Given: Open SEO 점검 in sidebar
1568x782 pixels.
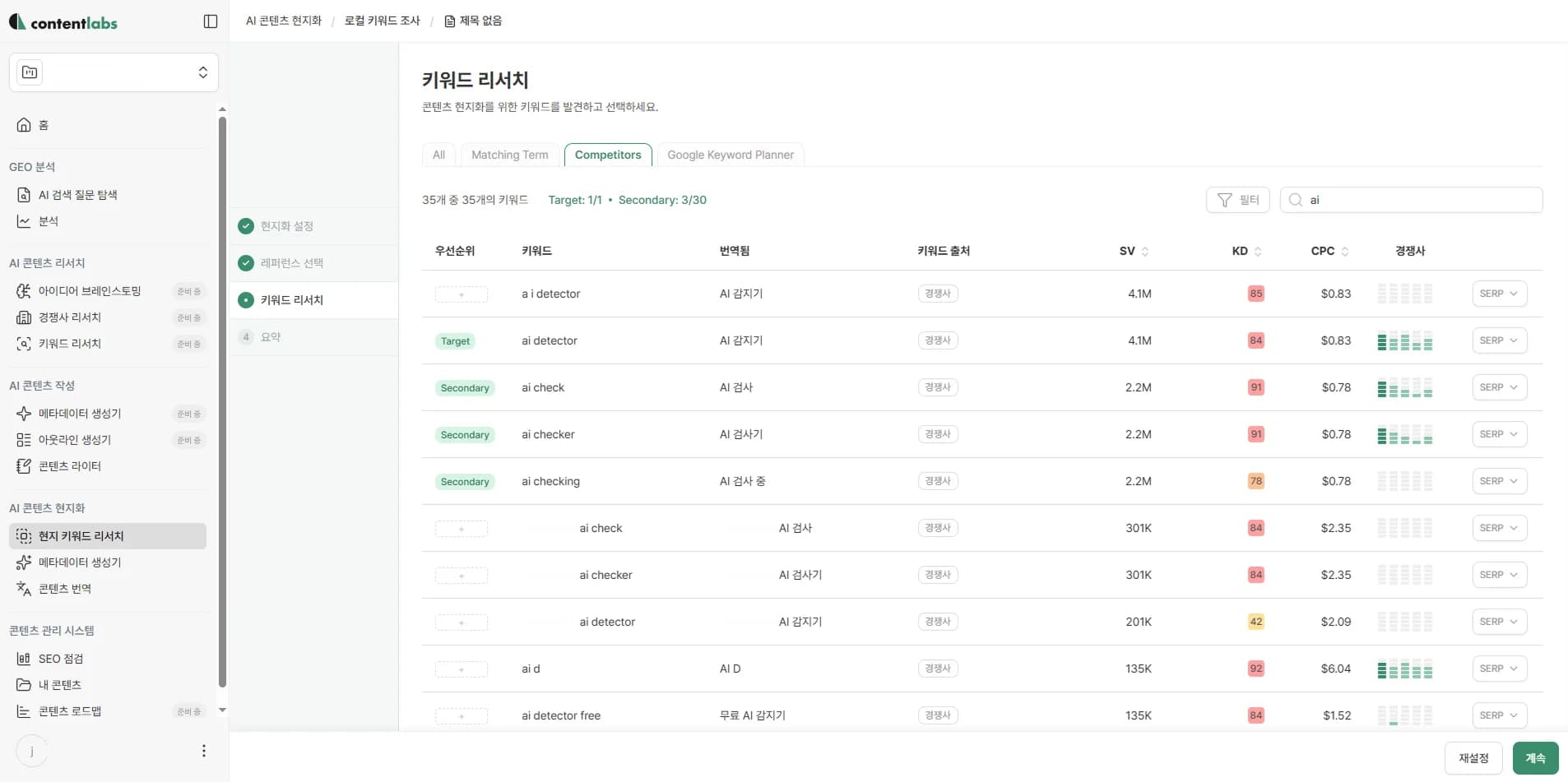Looking at the screenshot, I should (24, 659).
